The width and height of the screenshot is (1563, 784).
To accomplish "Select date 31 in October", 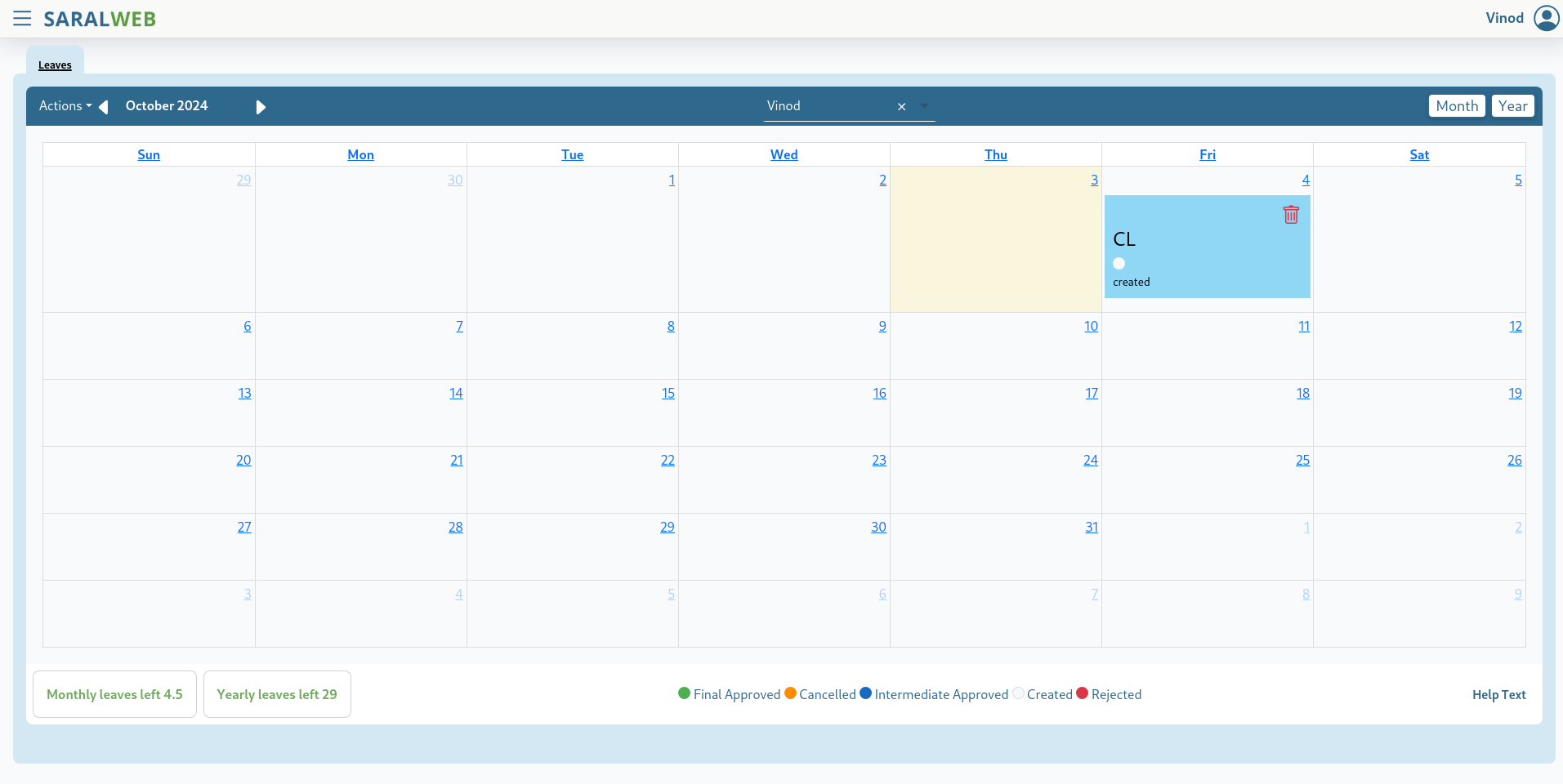I will tap(1092, 527).
